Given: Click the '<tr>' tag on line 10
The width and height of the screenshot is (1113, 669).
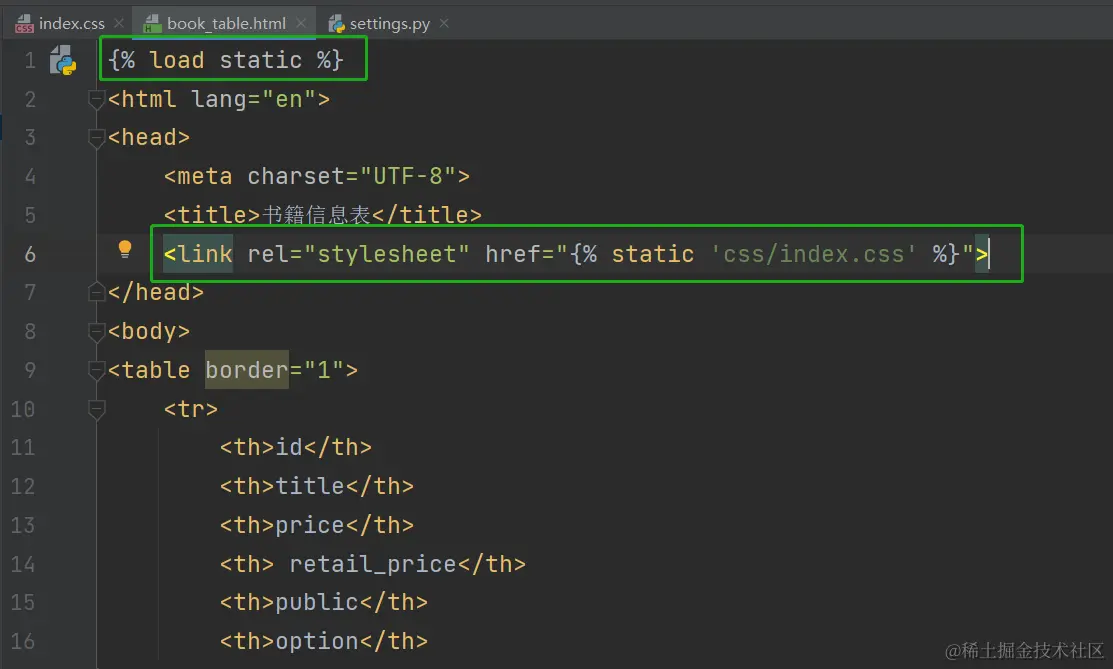Looking at the screenshot, I should click(191, 409).
